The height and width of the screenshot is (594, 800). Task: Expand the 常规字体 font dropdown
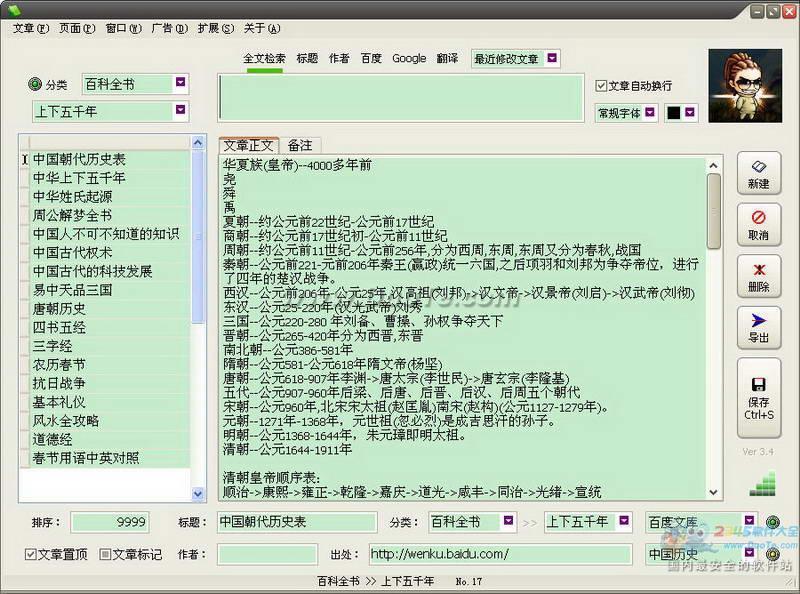(x=650, y=113)
